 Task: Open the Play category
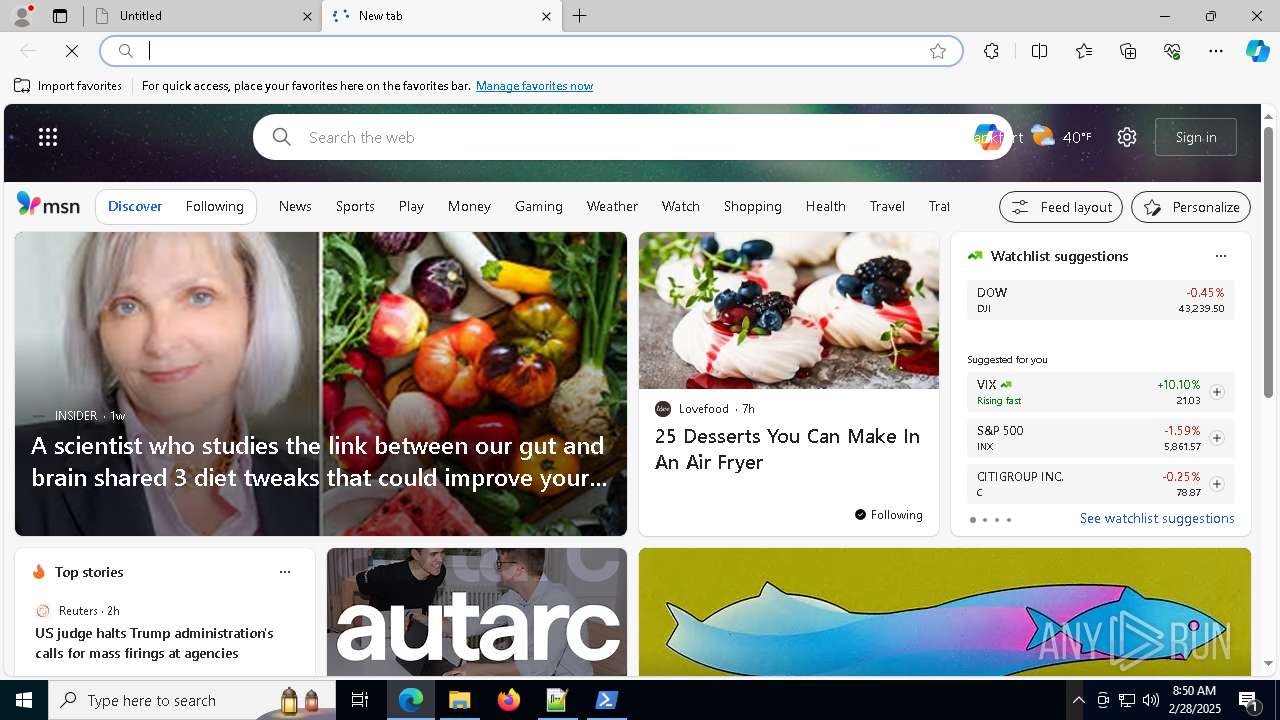click(411, 206)
